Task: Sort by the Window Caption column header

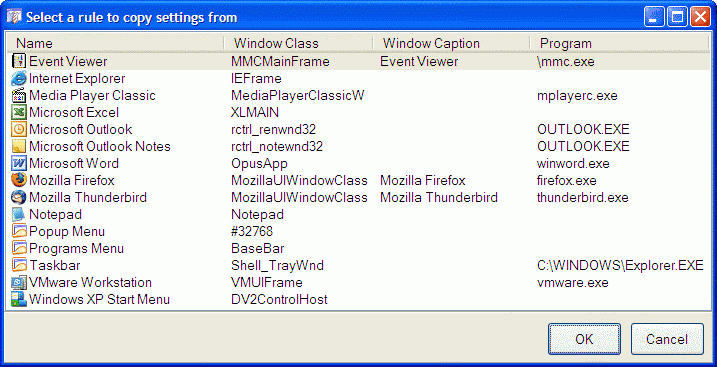Action: (x=451, y=43)
